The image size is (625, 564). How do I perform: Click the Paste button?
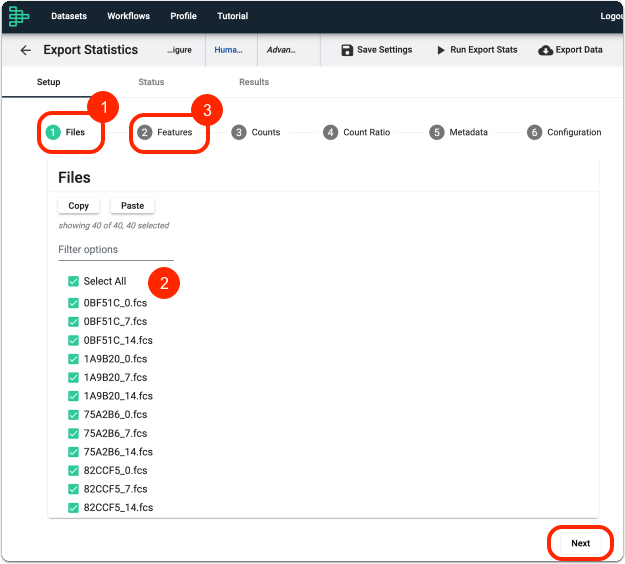pyautogui.click(x=132, y=206)
